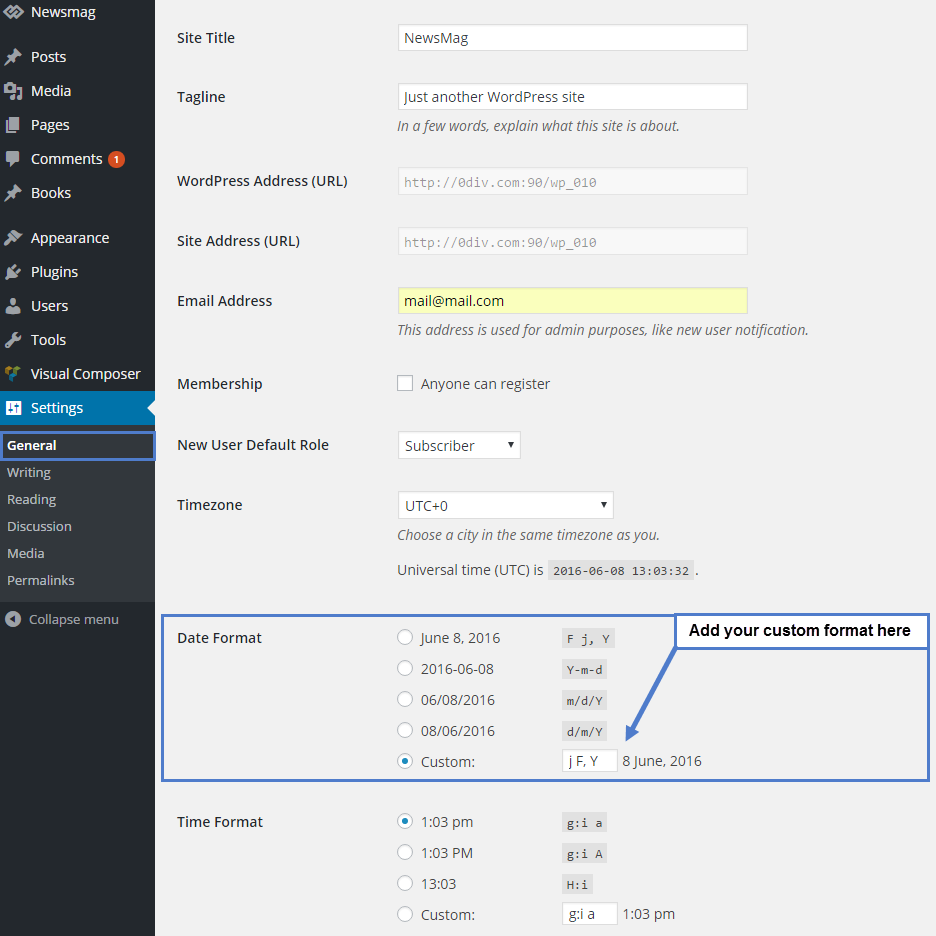Screen dimensions: 936x936
Task: Click the Comments speech bubble icon
Action: tap(13, 159)
